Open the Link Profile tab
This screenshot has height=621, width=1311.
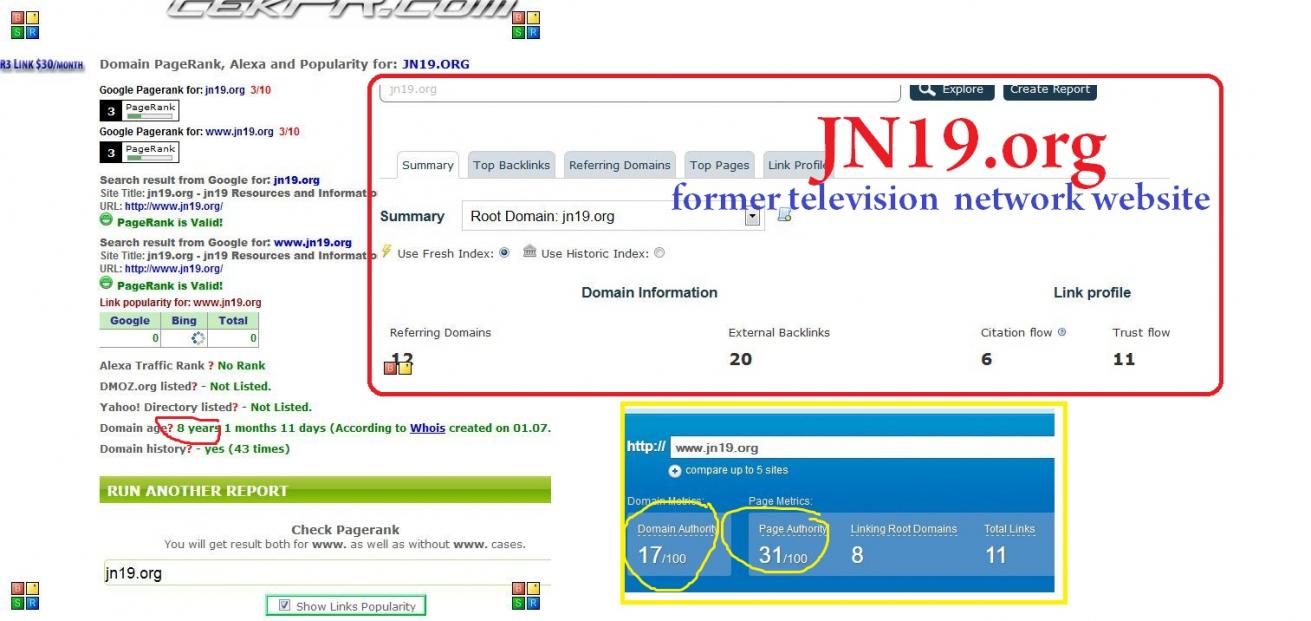tap(797, 165)
